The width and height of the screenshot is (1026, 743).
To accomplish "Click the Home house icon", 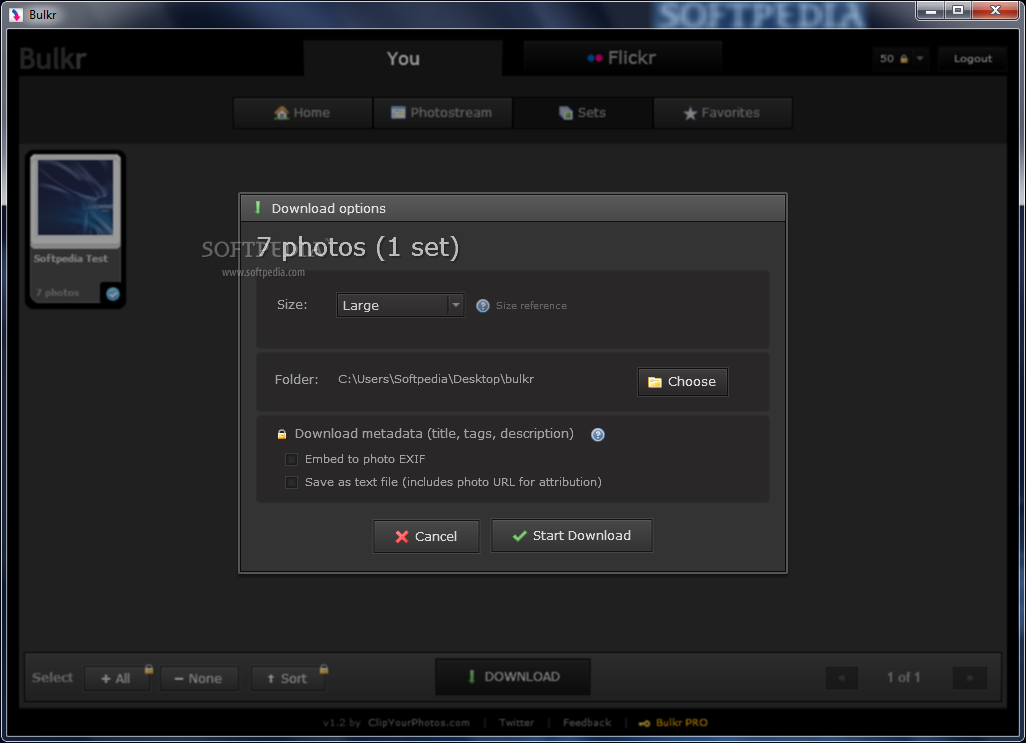I will click(x=281, y=112).
